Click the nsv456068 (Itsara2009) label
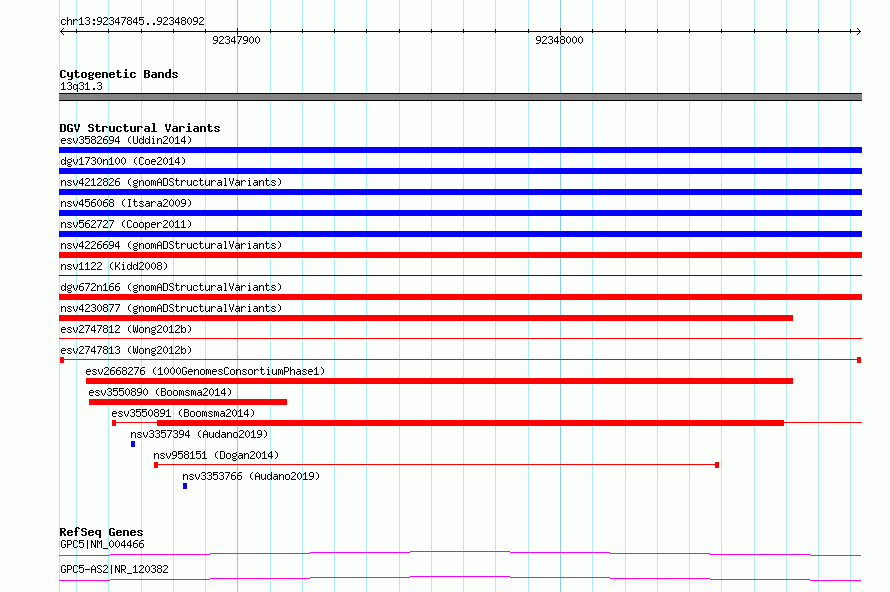The image size is (890, 592). pos(126,203)
